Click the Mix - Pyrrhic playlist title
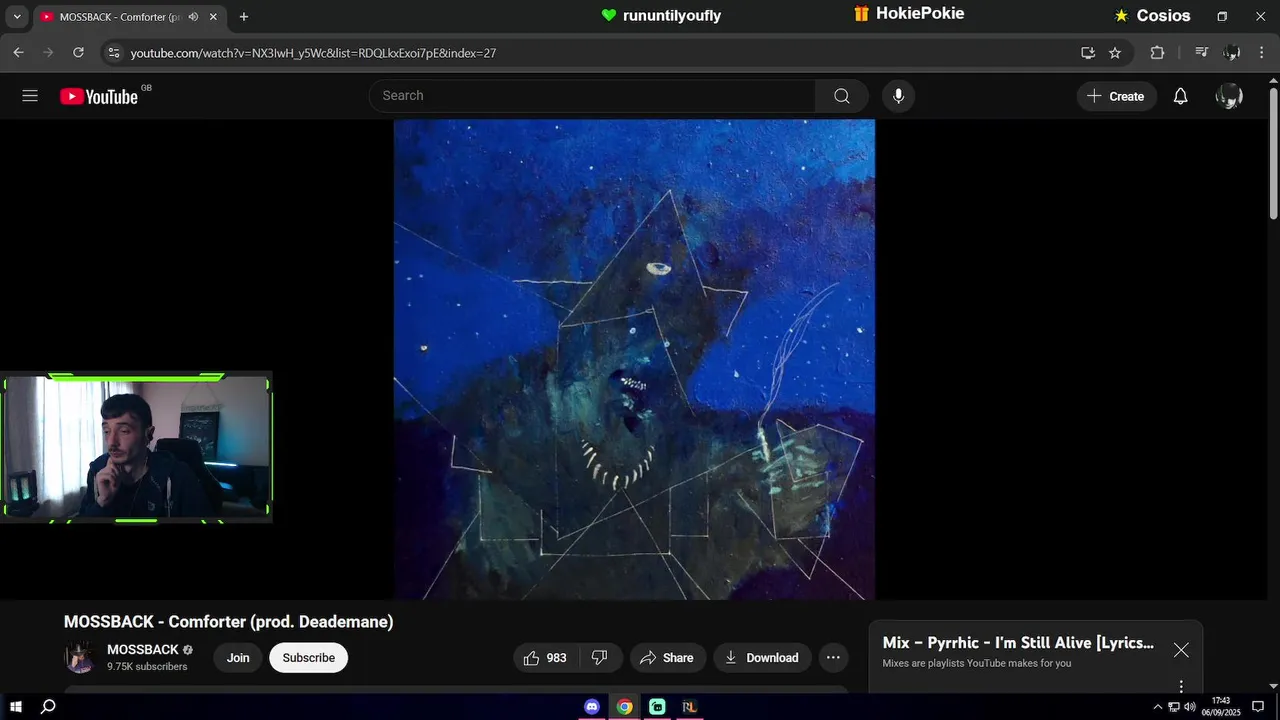Screen dimensions: 1280x720 pyautogui.click(x=1018, y=643)
